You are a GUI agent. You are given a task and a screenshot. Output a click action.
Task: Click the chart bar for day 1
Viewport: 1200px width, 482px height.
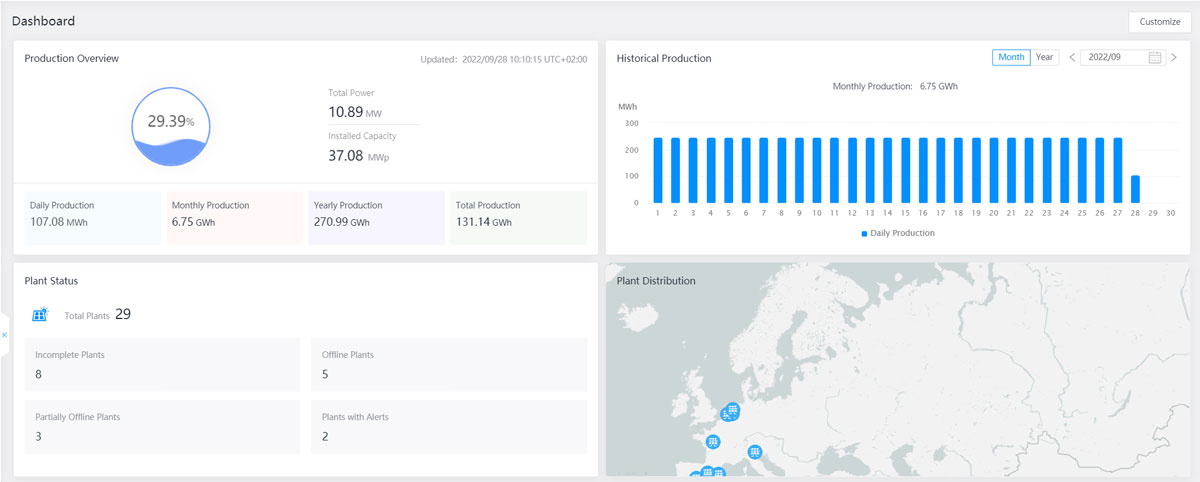[x=658, y=171]
